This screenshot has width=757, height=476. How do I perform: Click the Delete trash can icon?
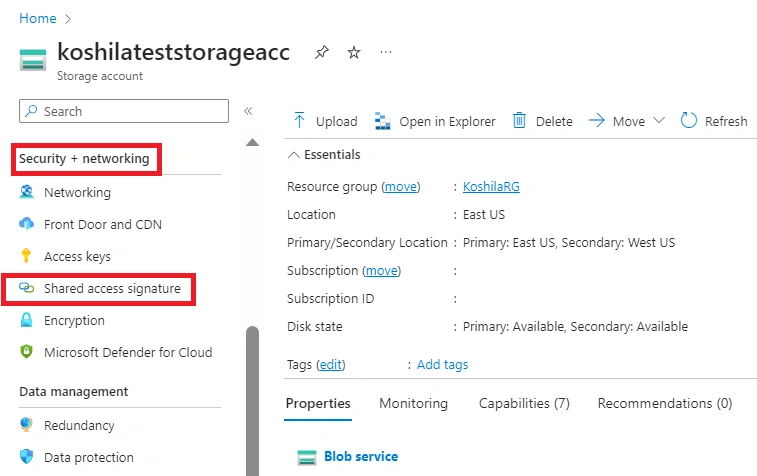point(519,121)
